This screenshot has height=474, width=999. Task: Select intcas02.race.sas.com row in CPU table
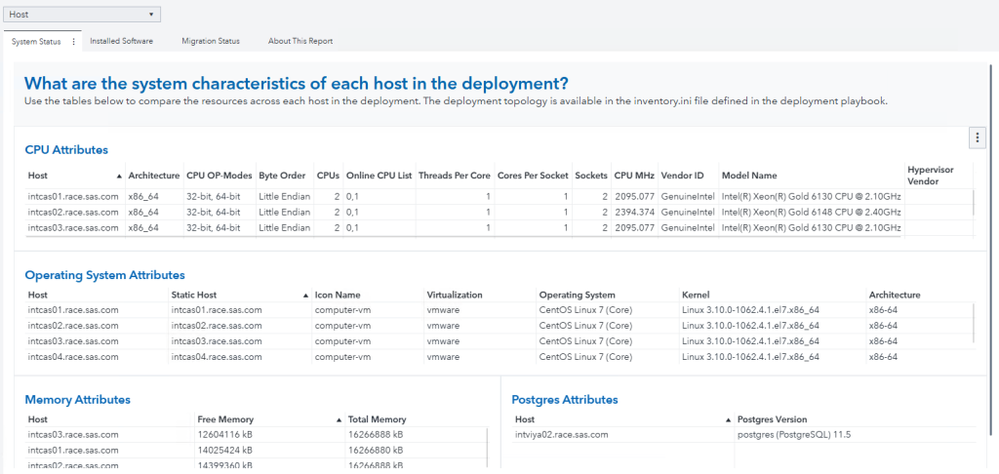[x=73, y=213]
